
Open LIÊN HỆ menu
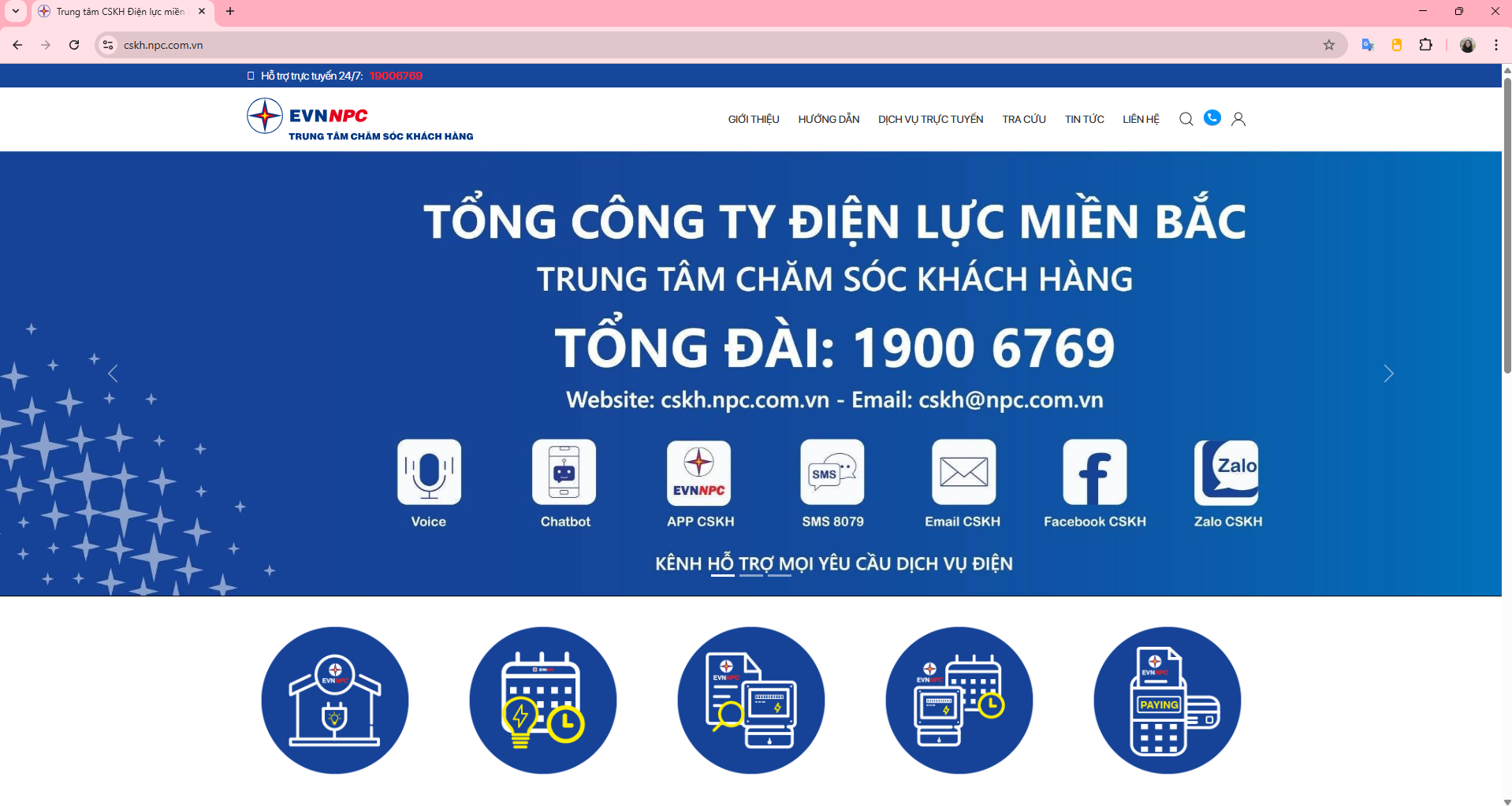click(1141, 119)
